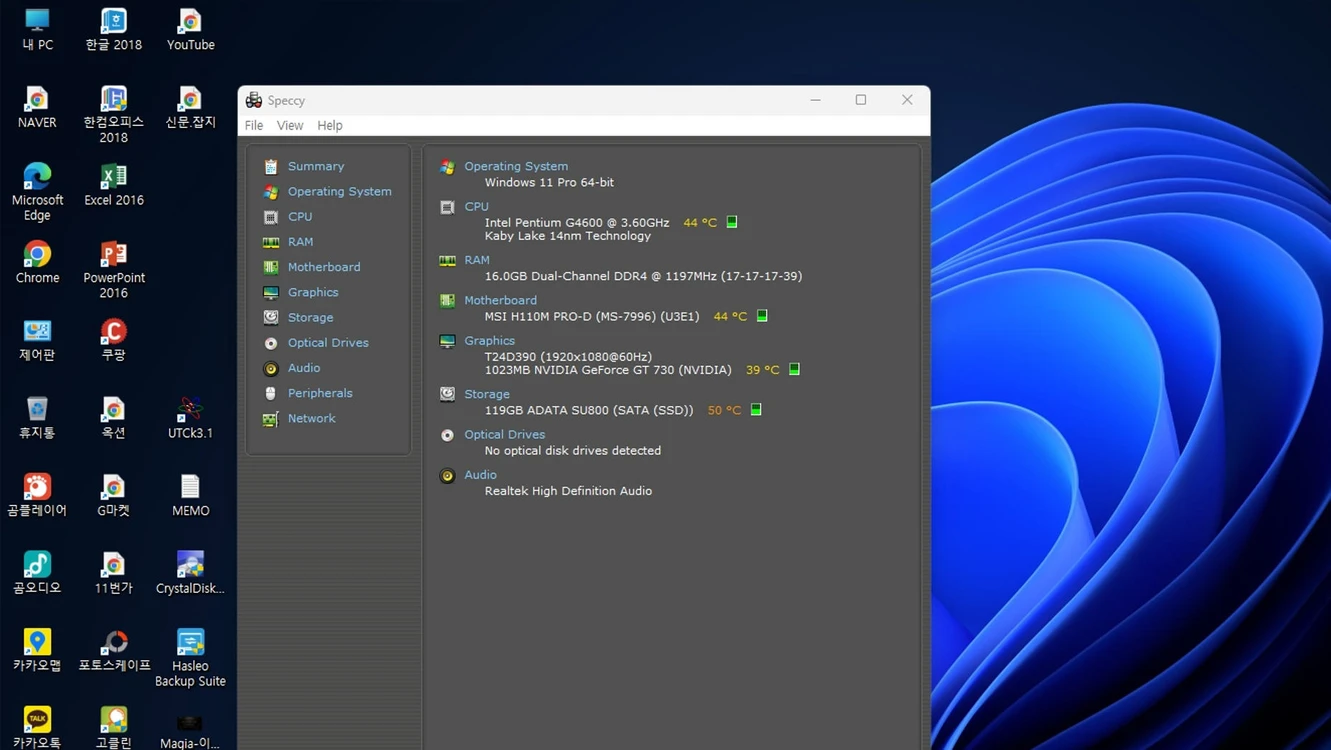Screen dimensions: 1331x750
Task: Open the MEMO file on desktop
Action: pyautogui.click(x=190, y=495)
